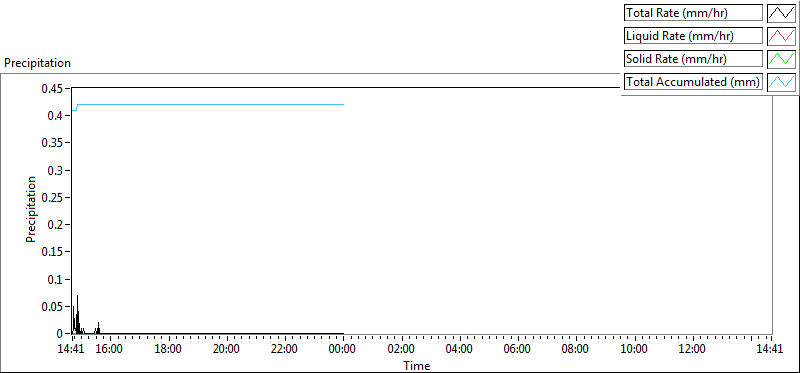The height and width of the screenshot is (373, 800).
Task: Click the 0.35 y-axis value
Action: [53, 143]
